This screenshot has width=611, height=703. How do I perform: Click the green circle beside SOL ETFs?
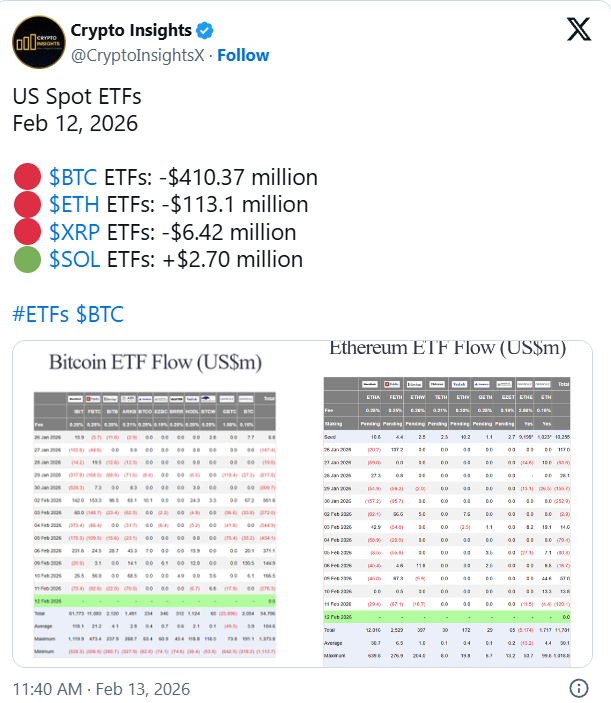pyautogui.click(x=27, y=260)
